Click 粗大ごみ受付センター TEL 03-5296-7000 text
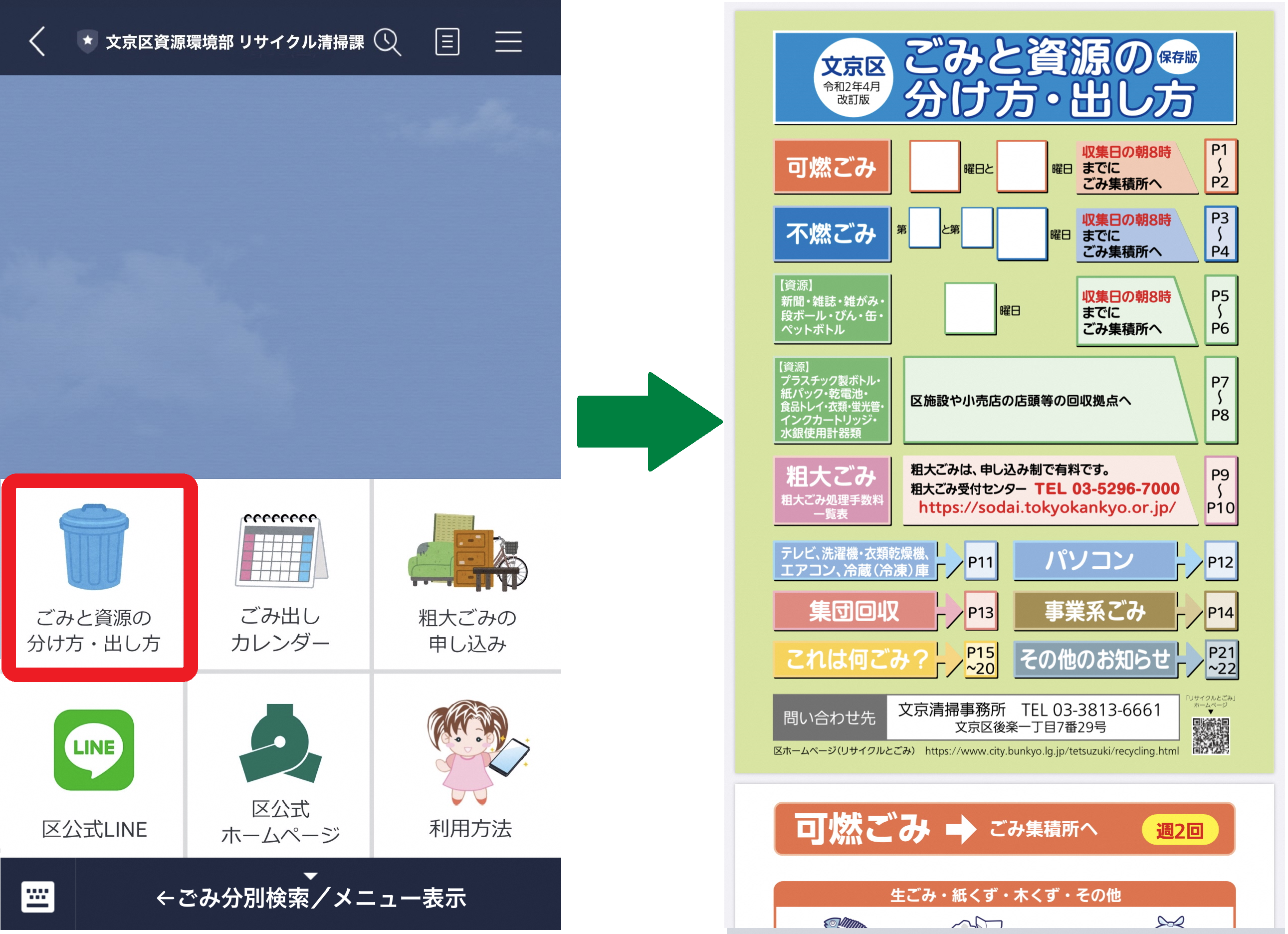This screenshot has width=1288, height=934. click(x=1046, y=489)
